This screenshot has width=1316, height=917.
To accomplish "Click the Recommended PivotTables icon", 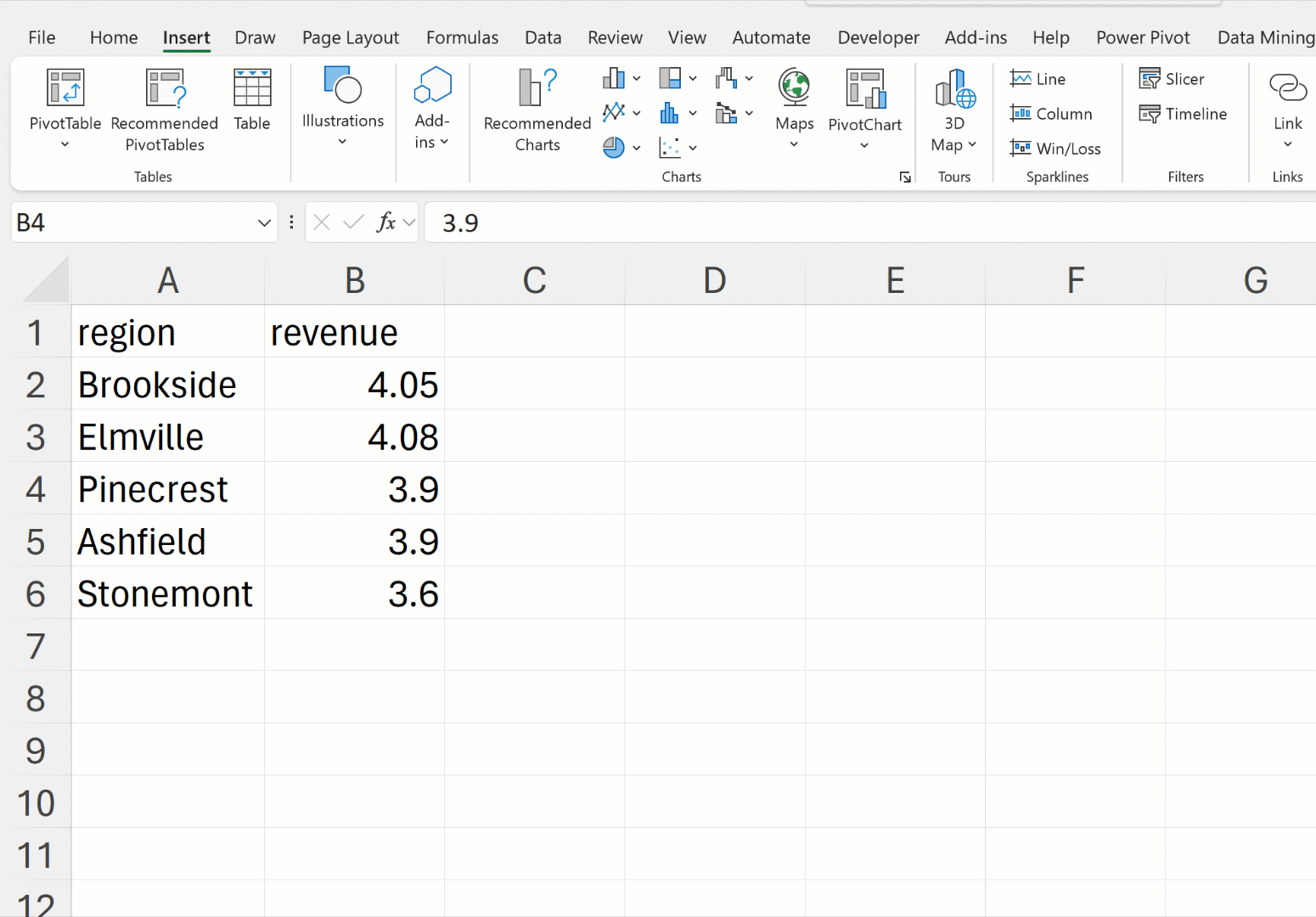I will (x=165, y=88).
